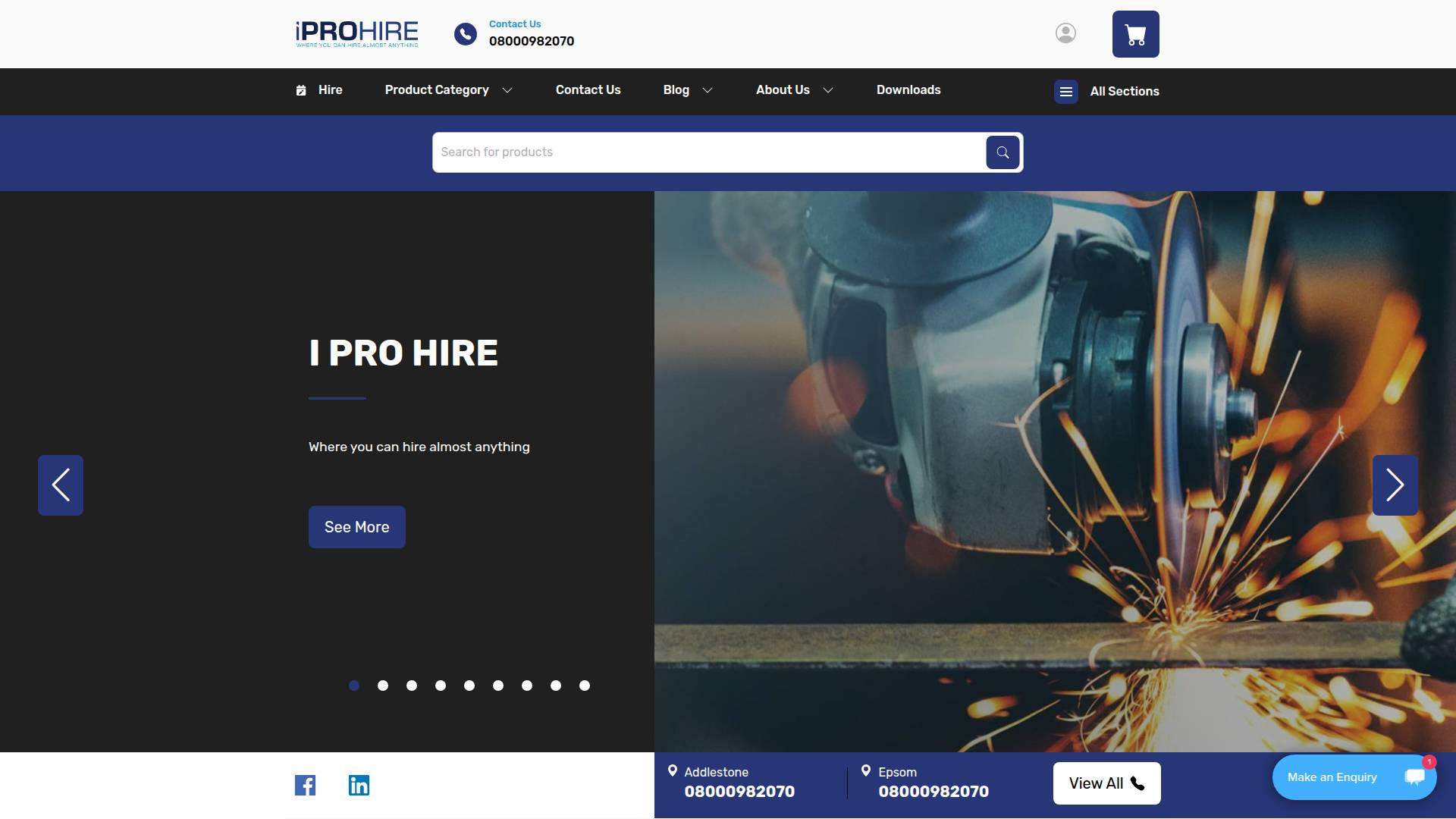Viewport: 1456px width, 819px height.
Task: Click the Addlestone location pin icon
Action: [672, 771]
